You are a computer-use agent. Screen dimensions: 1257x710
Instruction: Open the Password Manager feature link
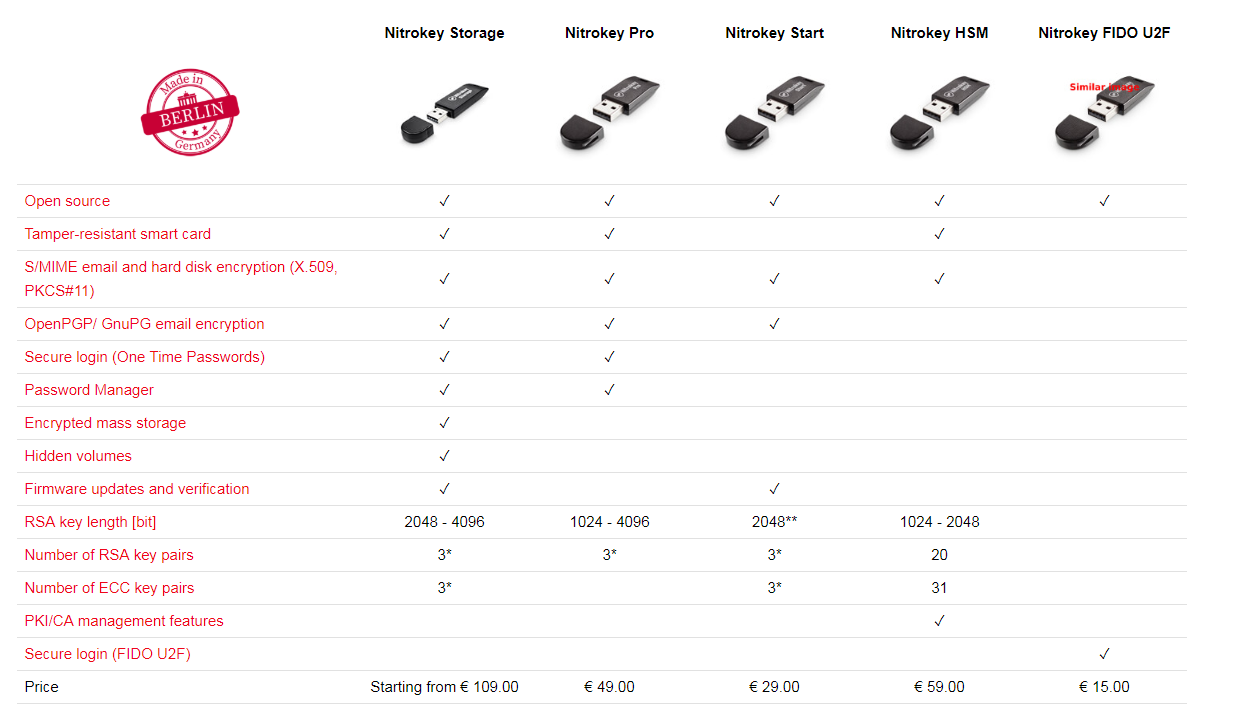pos(89,390)
